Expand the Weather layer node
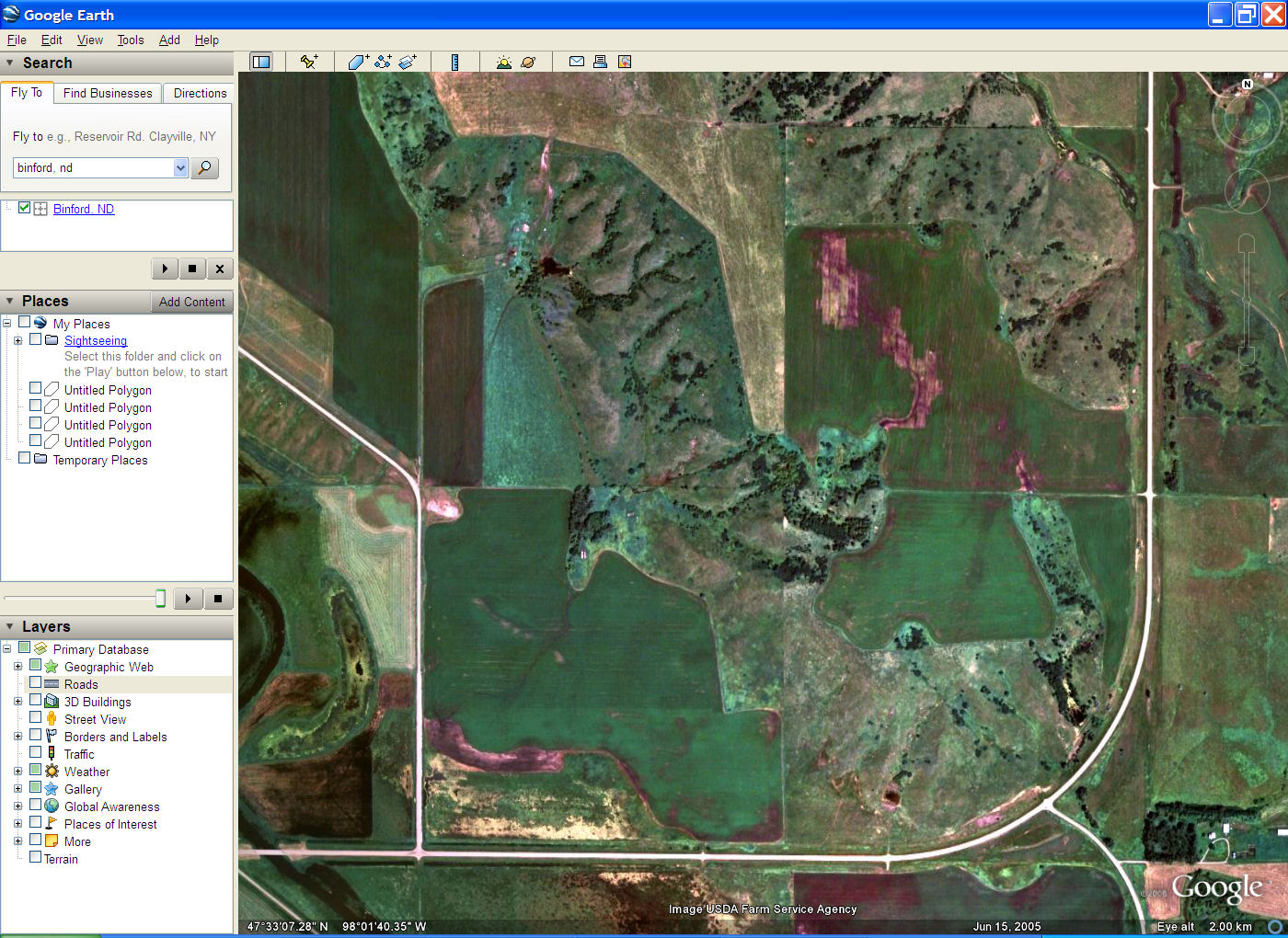 17,772
